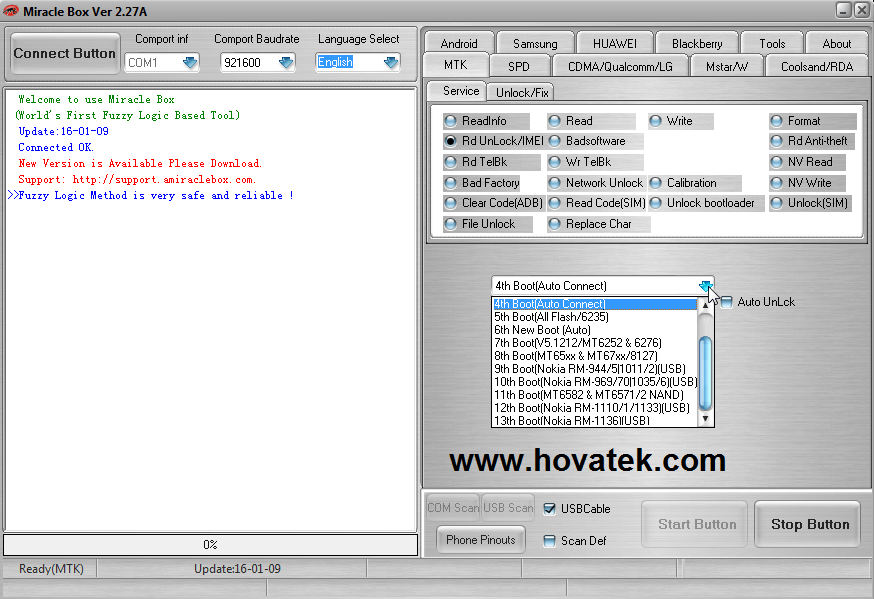Image resolution: width=874 pixels, height=599 pixels.
Task: Click the boot list scrollbar thumb
Action: click(x=706, y=372)
